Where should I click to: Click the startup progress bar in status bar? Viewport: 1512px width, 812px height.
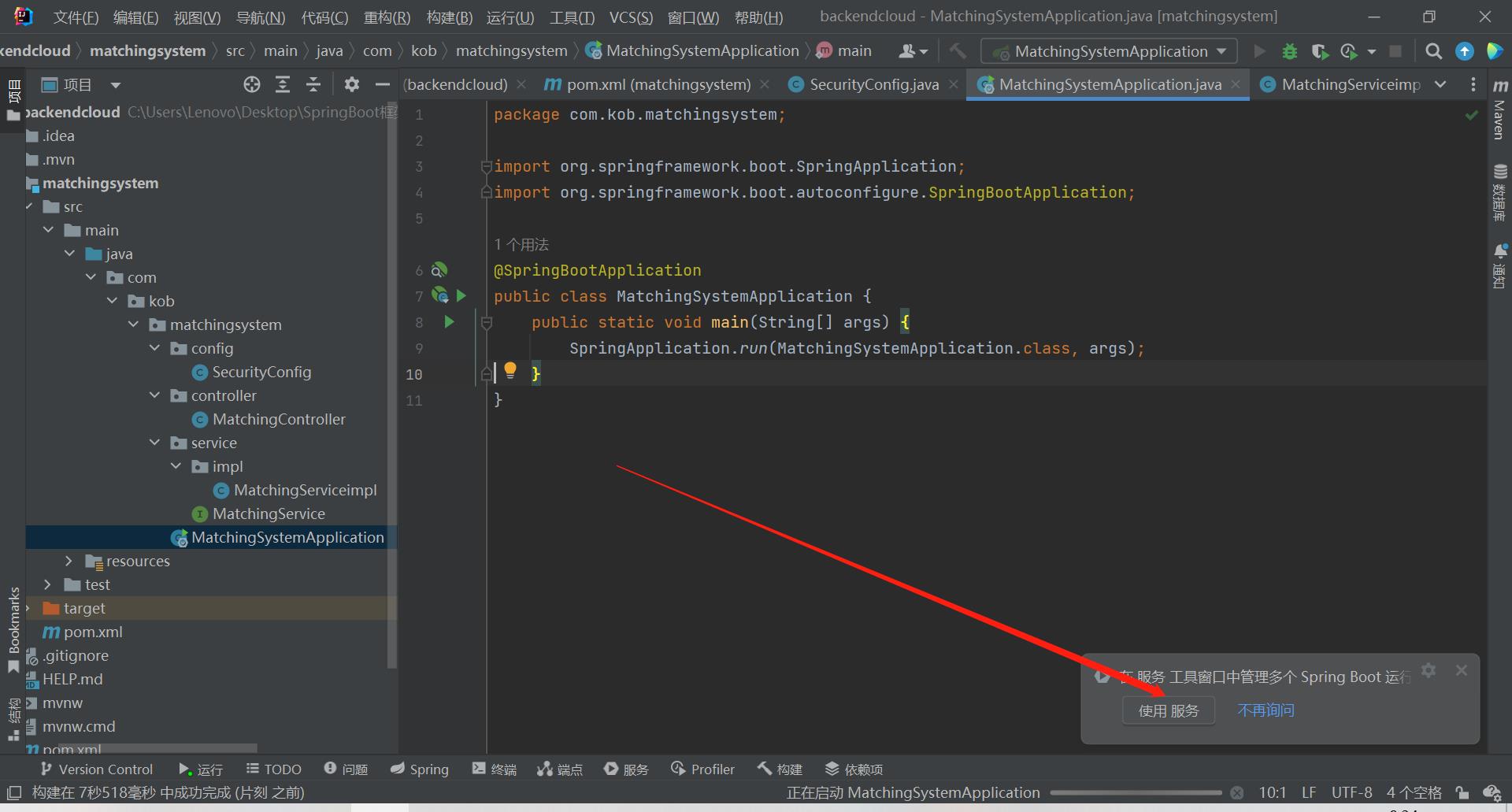point(1135,793)
